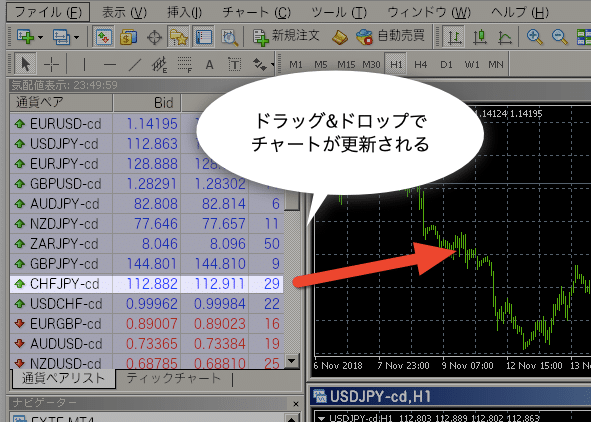Select the crosshair cursor tool
The width and height of the screenshot is (591, 422).
tap(51, 64)
